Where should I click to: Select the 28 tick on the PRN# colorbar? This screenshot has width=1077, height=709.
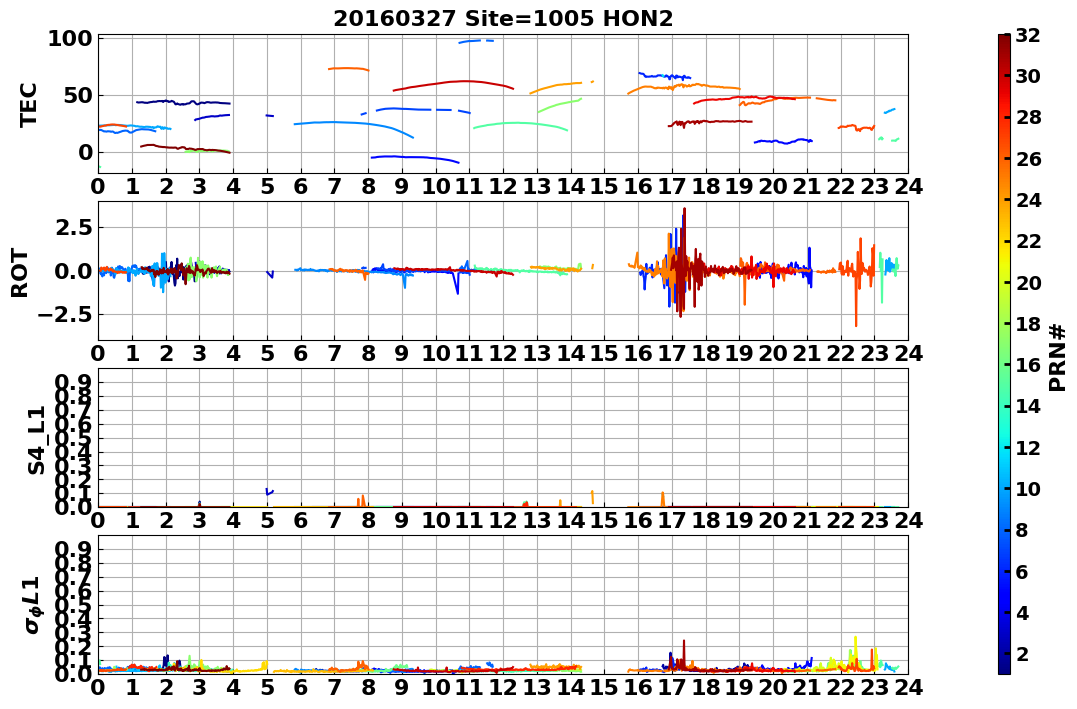point(1028,117)
